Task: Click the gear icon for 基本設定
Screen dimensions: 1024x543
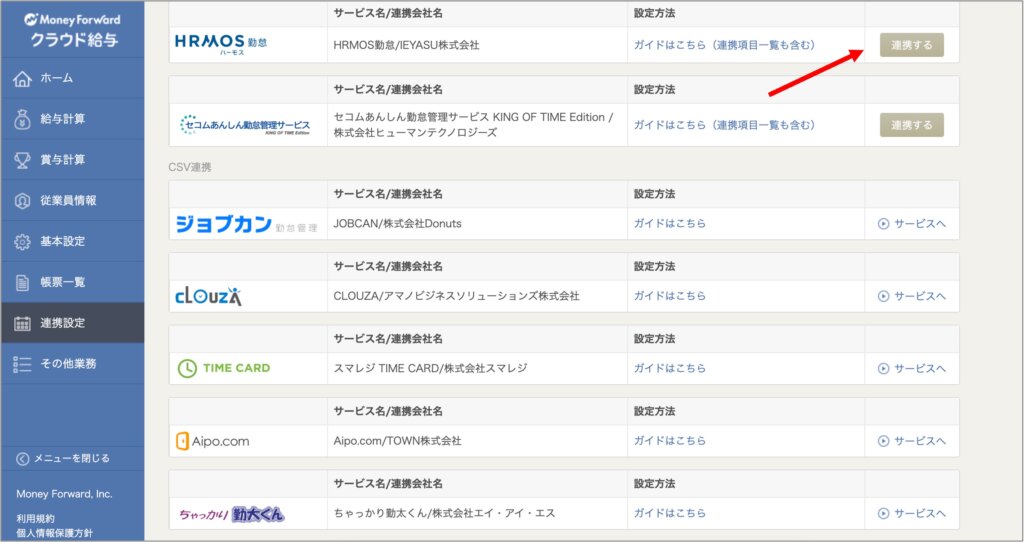Action: [22, 242]
